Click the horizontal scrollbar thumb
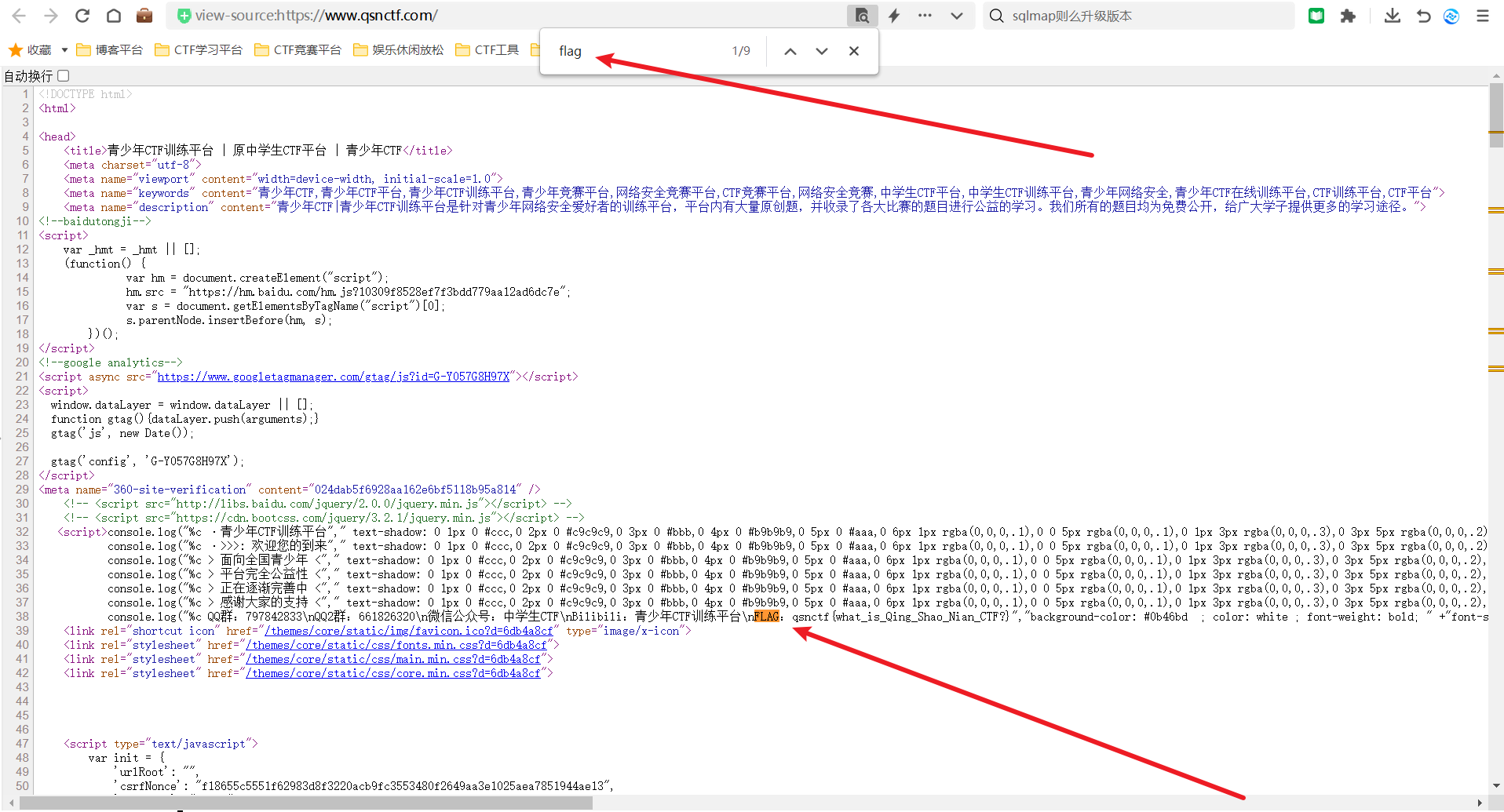 tap(306, 803)
